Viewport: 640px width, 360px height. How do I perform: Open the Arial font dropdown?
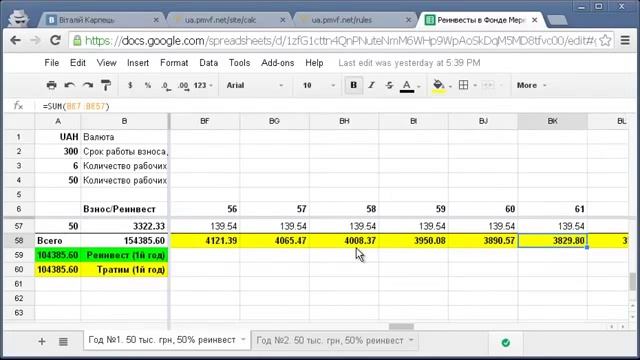[x=255, y=85]
